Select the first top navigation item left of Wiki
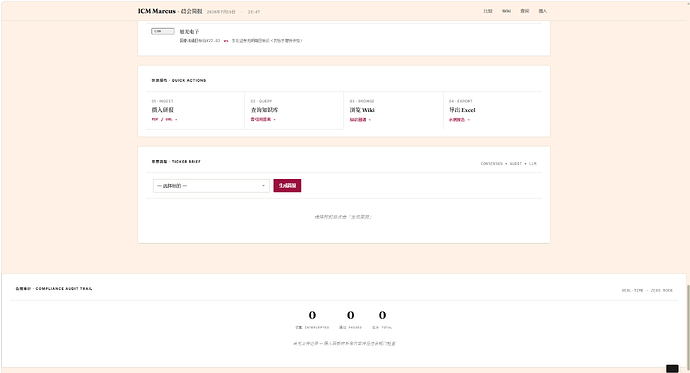Image resolution: width=690 pixels, height=373 pixels. [488, 11]
